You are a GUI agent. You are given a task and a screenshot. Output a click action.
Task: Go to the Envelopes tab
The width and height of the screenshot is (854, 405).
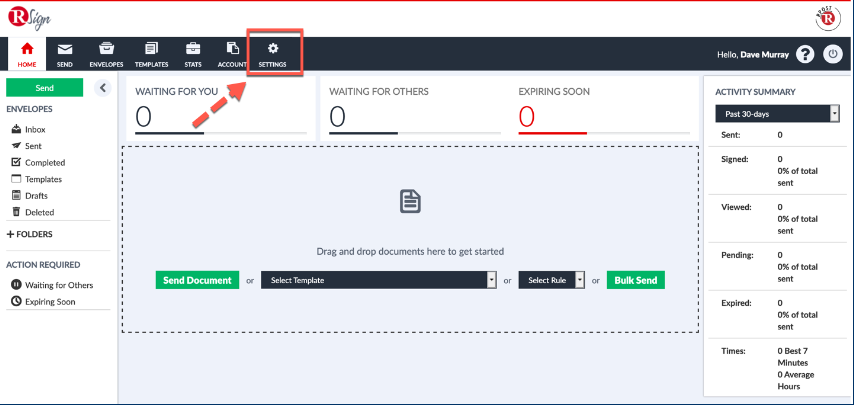tap(106, 54)
